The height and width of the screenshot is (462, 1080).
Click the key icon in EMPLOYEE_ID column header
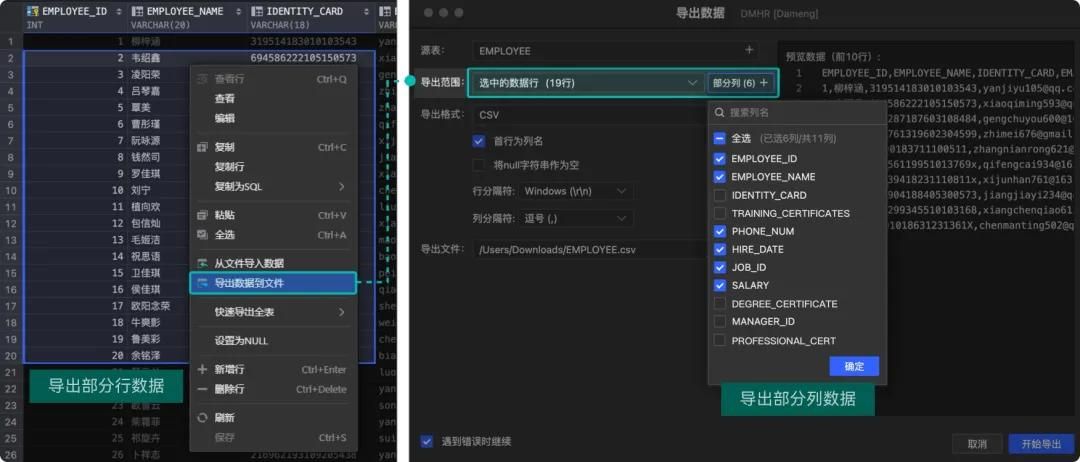point(32,12)
